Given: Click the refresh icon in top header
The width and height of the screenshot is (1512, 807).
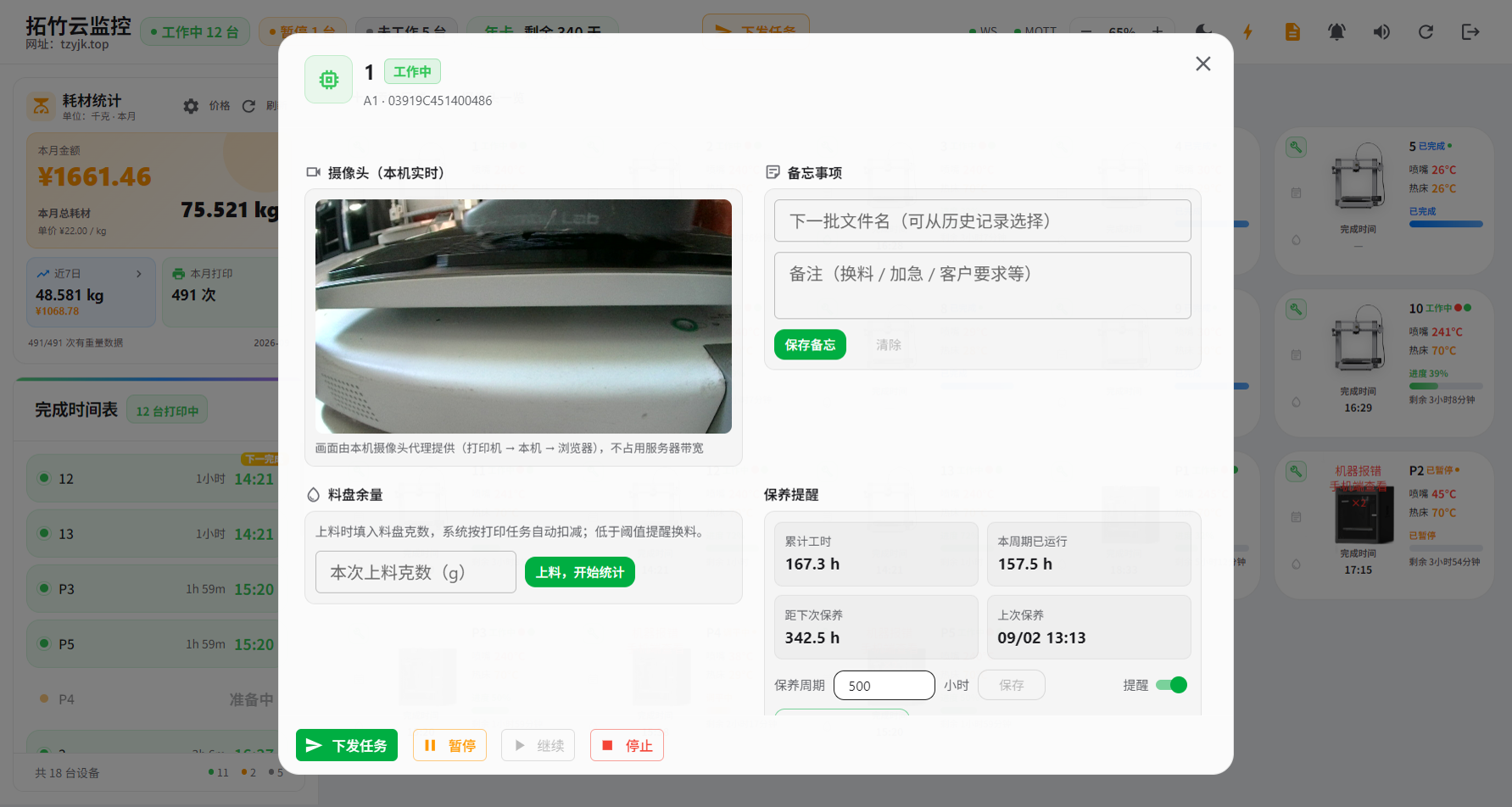Looking at the screenshot, I should (x=1426, y=32).
